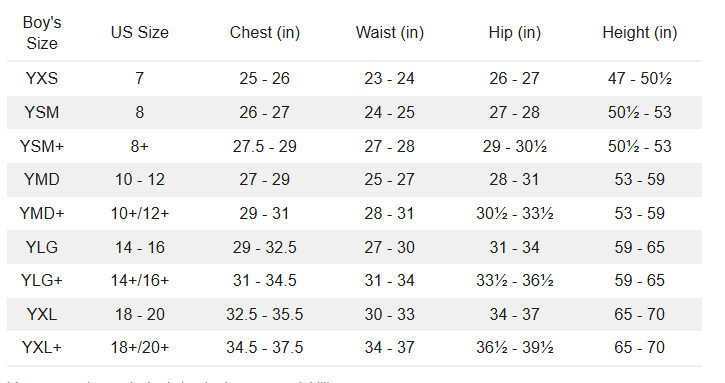This screenshot has width=725, height=383.
Task: Click the YSM size cell
Action: pyautogui.click(x=42, y=112)
